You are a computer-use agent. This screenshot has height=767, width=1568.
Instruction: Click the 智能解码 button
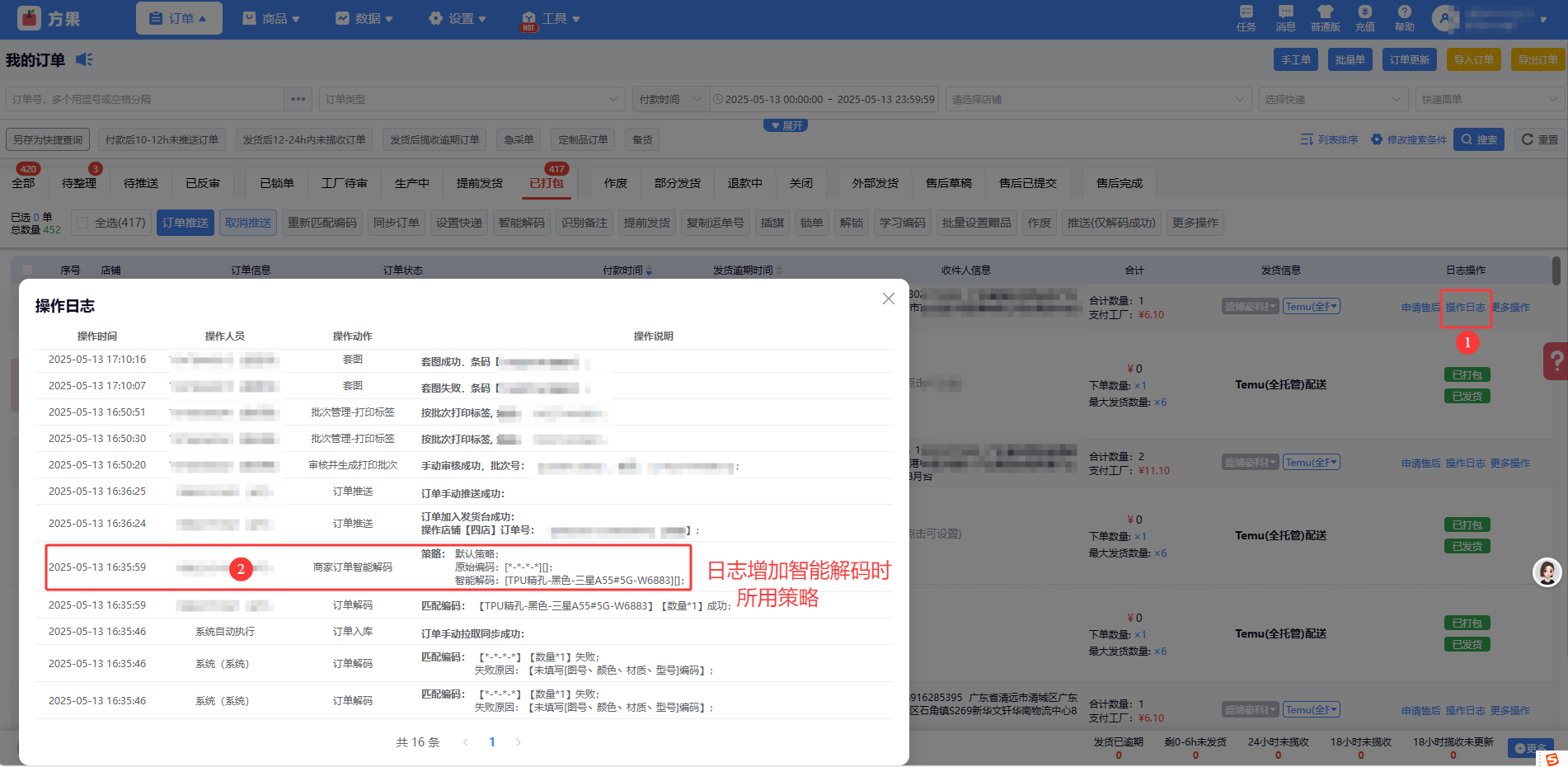[522, 223]
